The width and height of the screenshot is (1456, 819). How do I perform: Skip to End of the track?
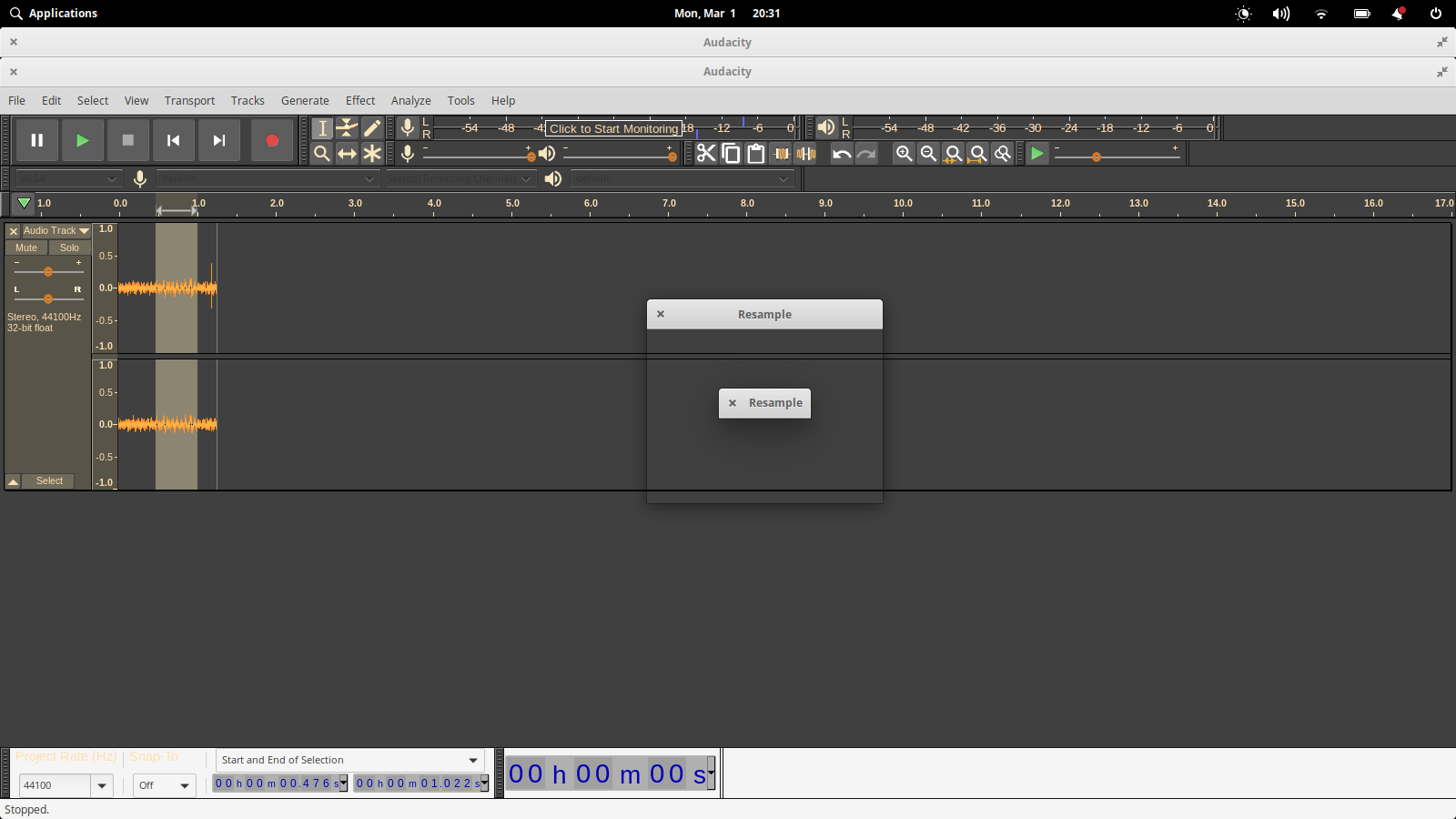[x=218, y=140]
